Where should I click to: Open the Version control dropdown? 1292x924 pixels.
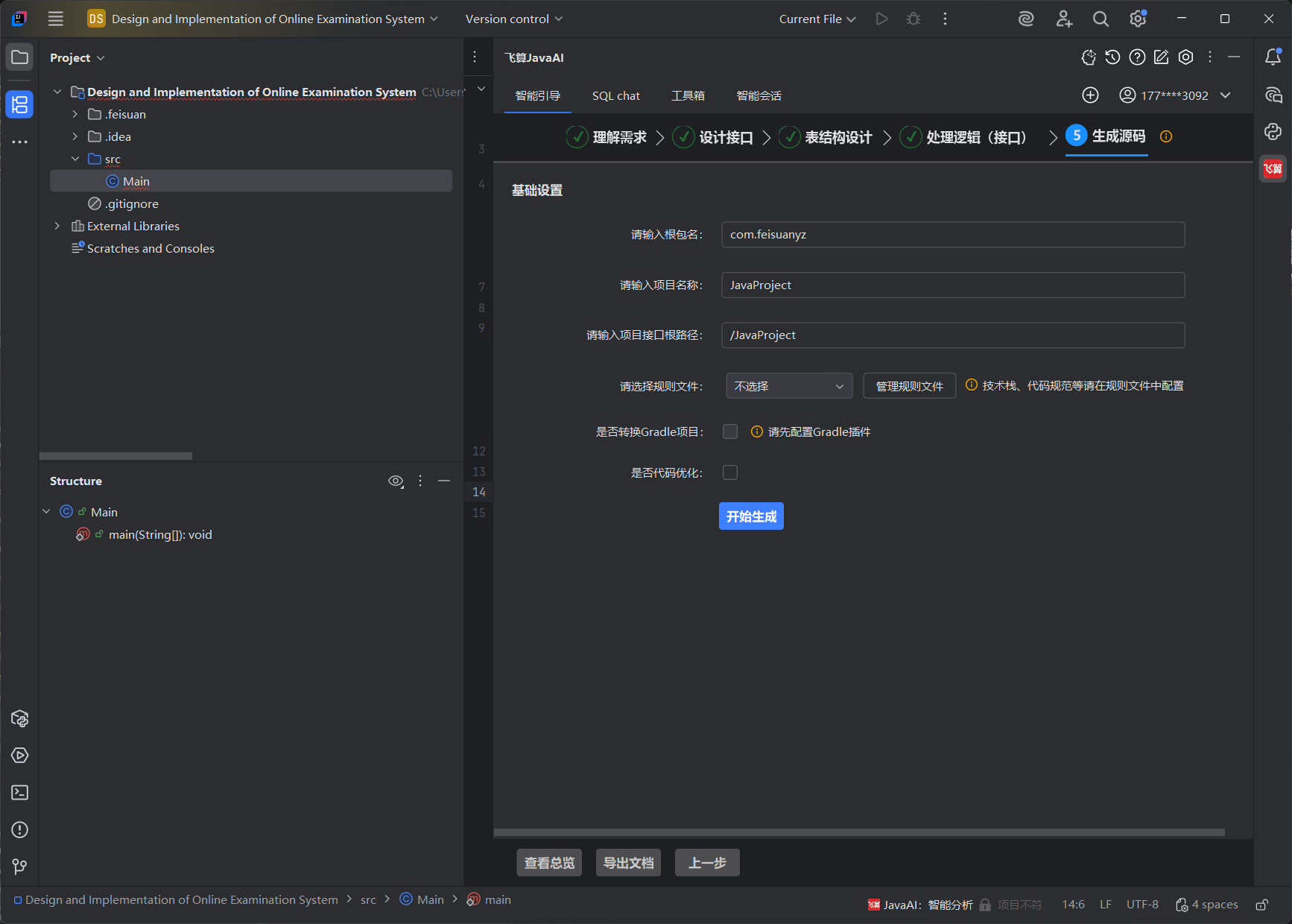tap(513, 19)
